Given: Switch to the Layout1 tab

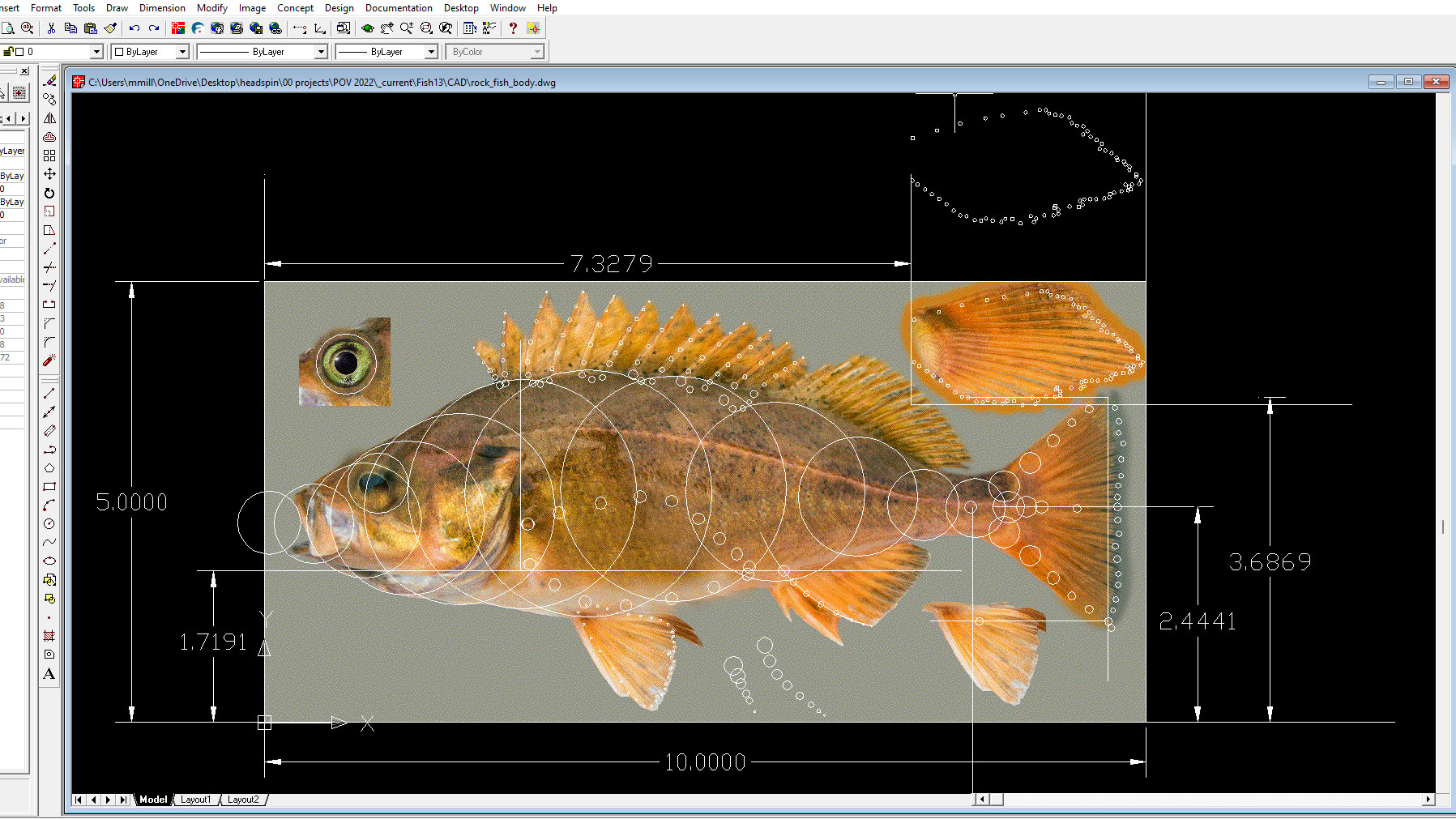Looking at the screenshot, I should [195, 800].
